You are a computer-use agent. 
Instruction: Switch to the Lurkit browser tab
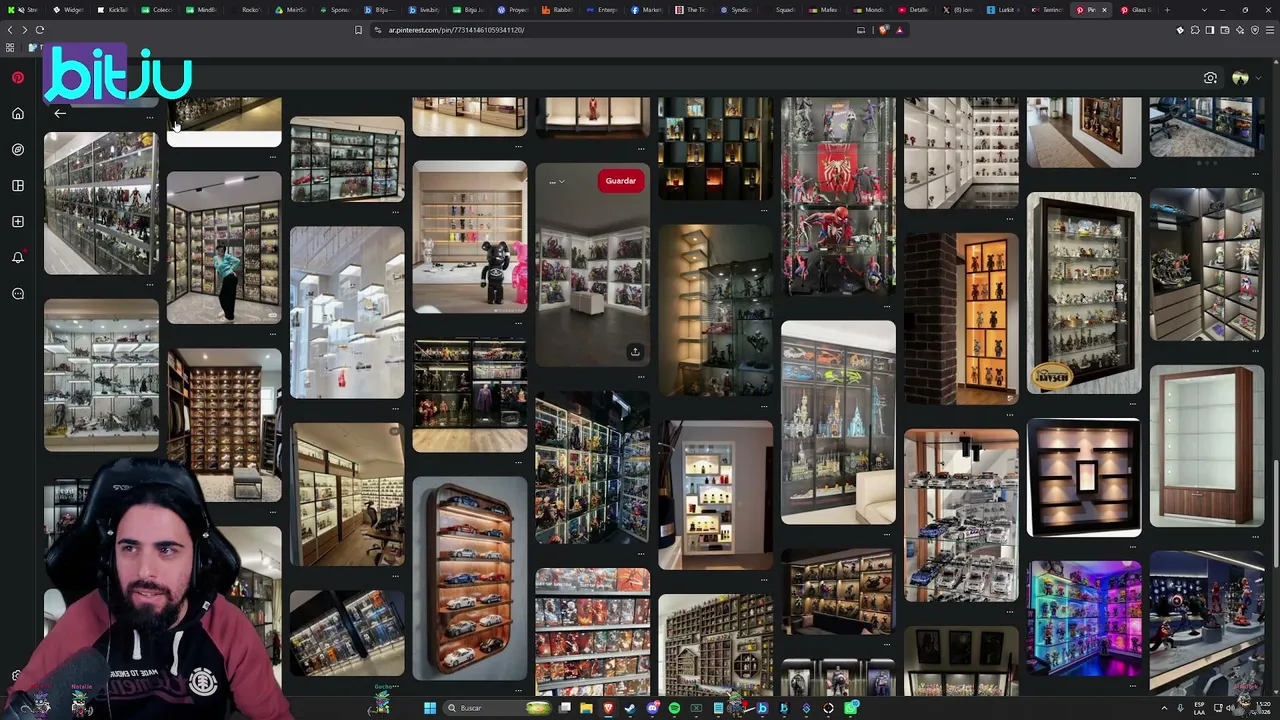tap(1002, 10)
